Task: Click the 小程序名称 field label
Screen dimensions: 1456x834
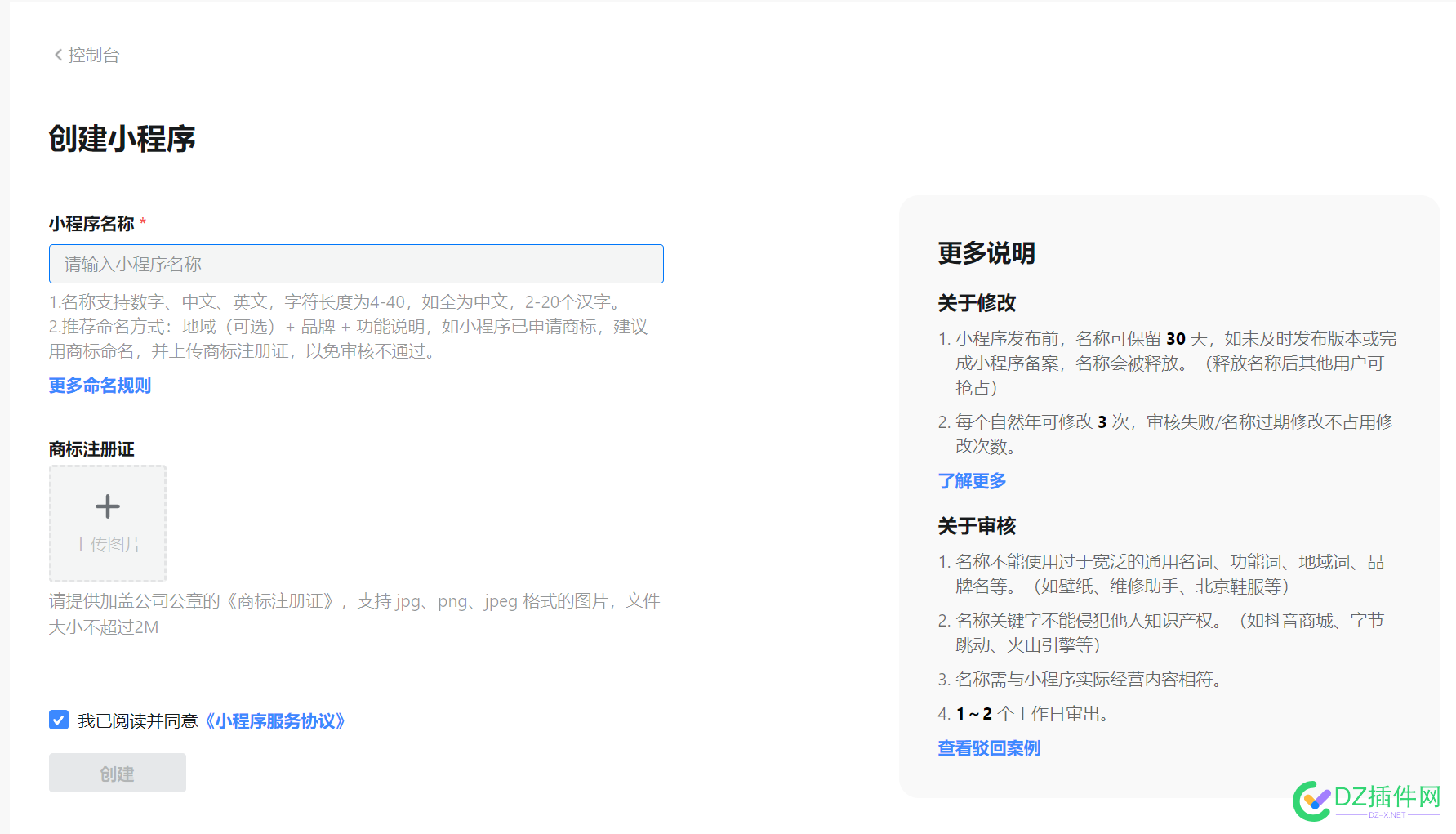Action: (91, 224)
